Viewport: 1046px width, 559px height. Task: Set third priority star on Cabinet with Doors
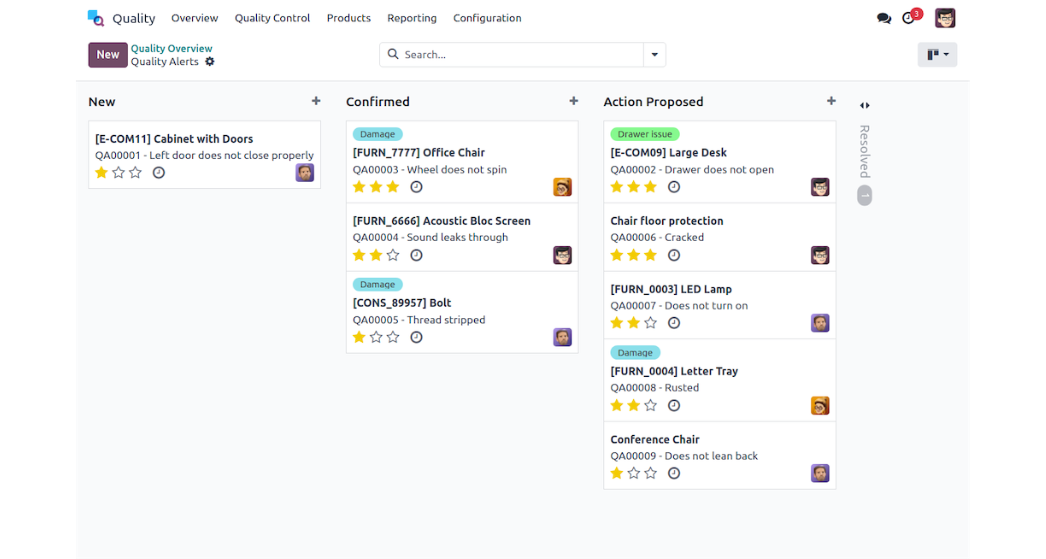click(135, 173)
